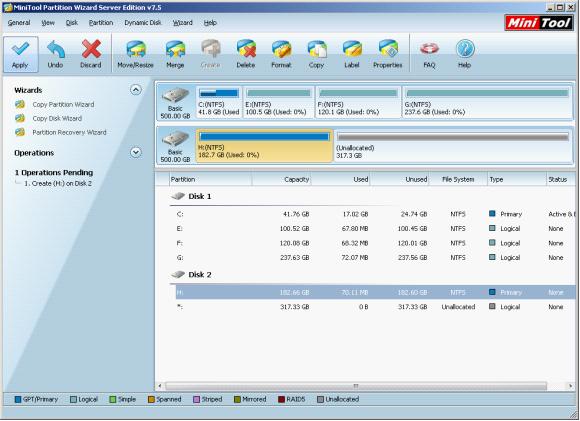This screenshot has height=421, width=580.
Task: Choose the Copy partition tool
Action: click(316, 54)
